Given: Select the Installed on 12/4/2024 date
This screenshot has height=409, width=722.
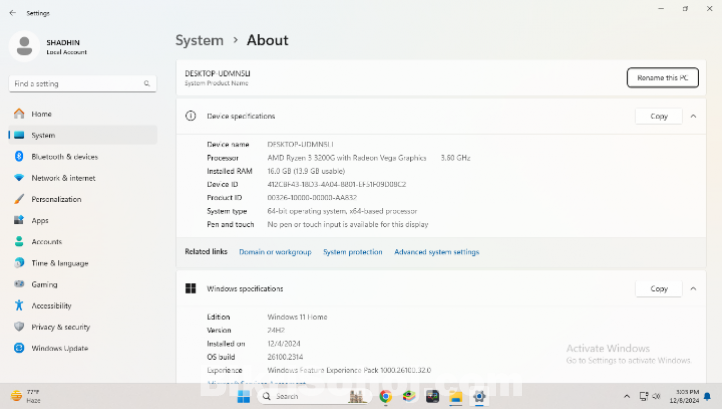Looking at the screenshot, I should point(284,344).
